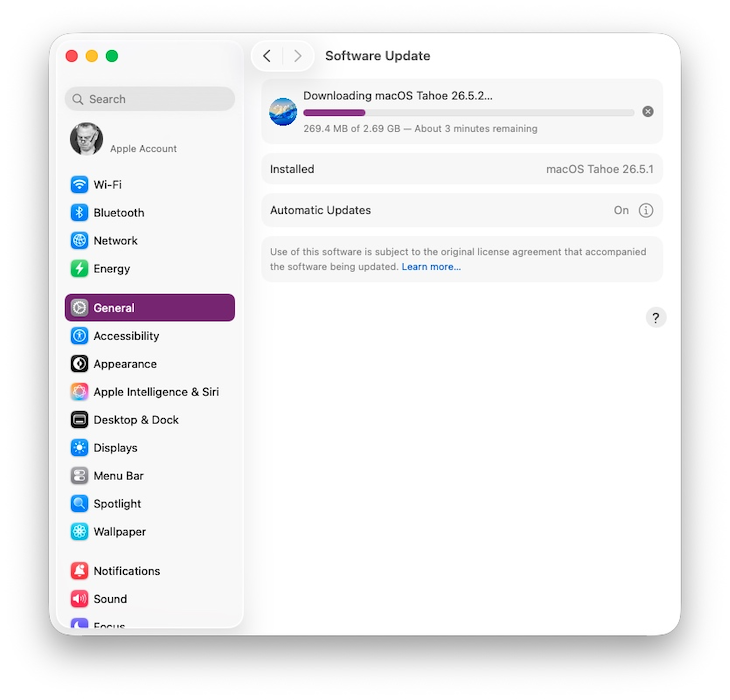This screenshot has width=730, height=700.
Task: Click the Energy lightning bolt icon
Action: pos(79,268)
